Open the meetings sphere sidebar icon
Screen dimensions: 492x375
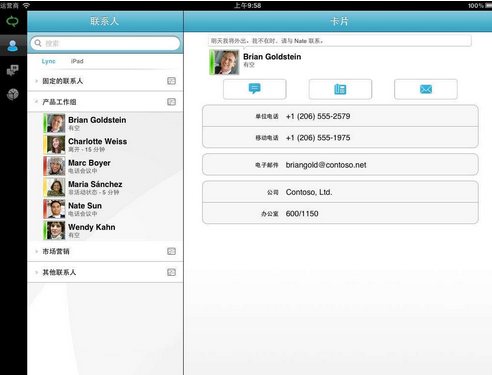coord(13,94)
